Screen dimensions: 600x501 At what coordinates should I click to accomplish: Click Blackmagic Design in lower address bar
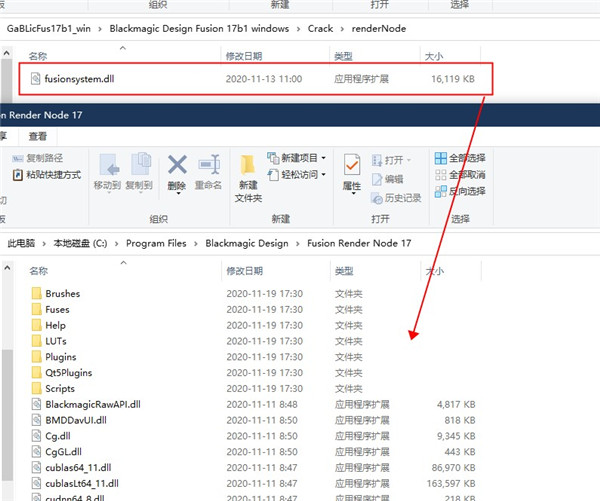[246, 243]
